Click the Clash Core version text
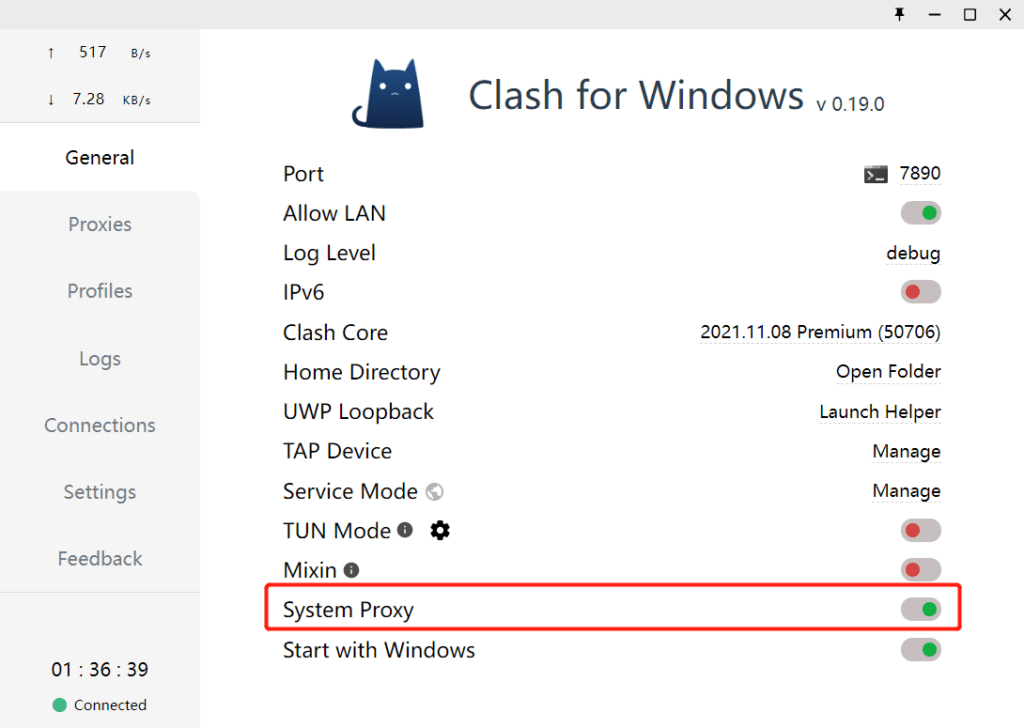The width and height of the screenshot is (1024, 728). click(x=820, y=332)
